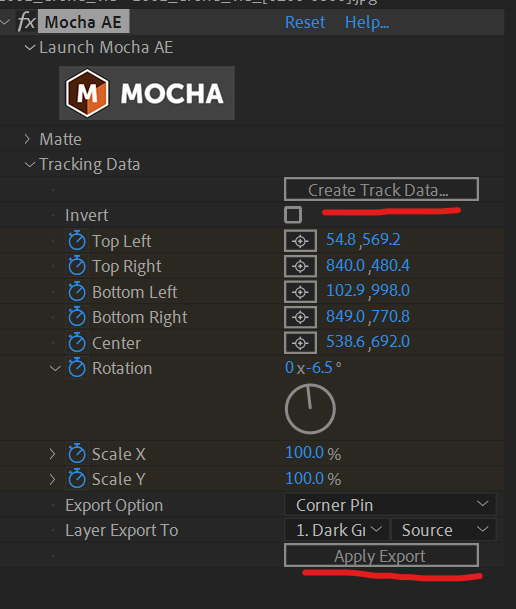Click Scale Y value 100.0
The image size is (516, 609).
304,478
